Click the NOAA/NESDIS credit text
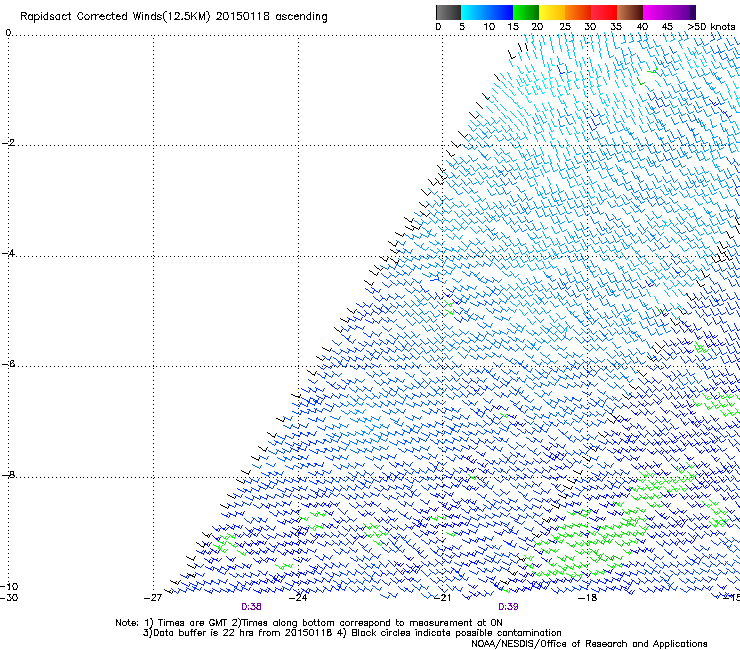Viewport: 740px width, 650px height. 589,644
